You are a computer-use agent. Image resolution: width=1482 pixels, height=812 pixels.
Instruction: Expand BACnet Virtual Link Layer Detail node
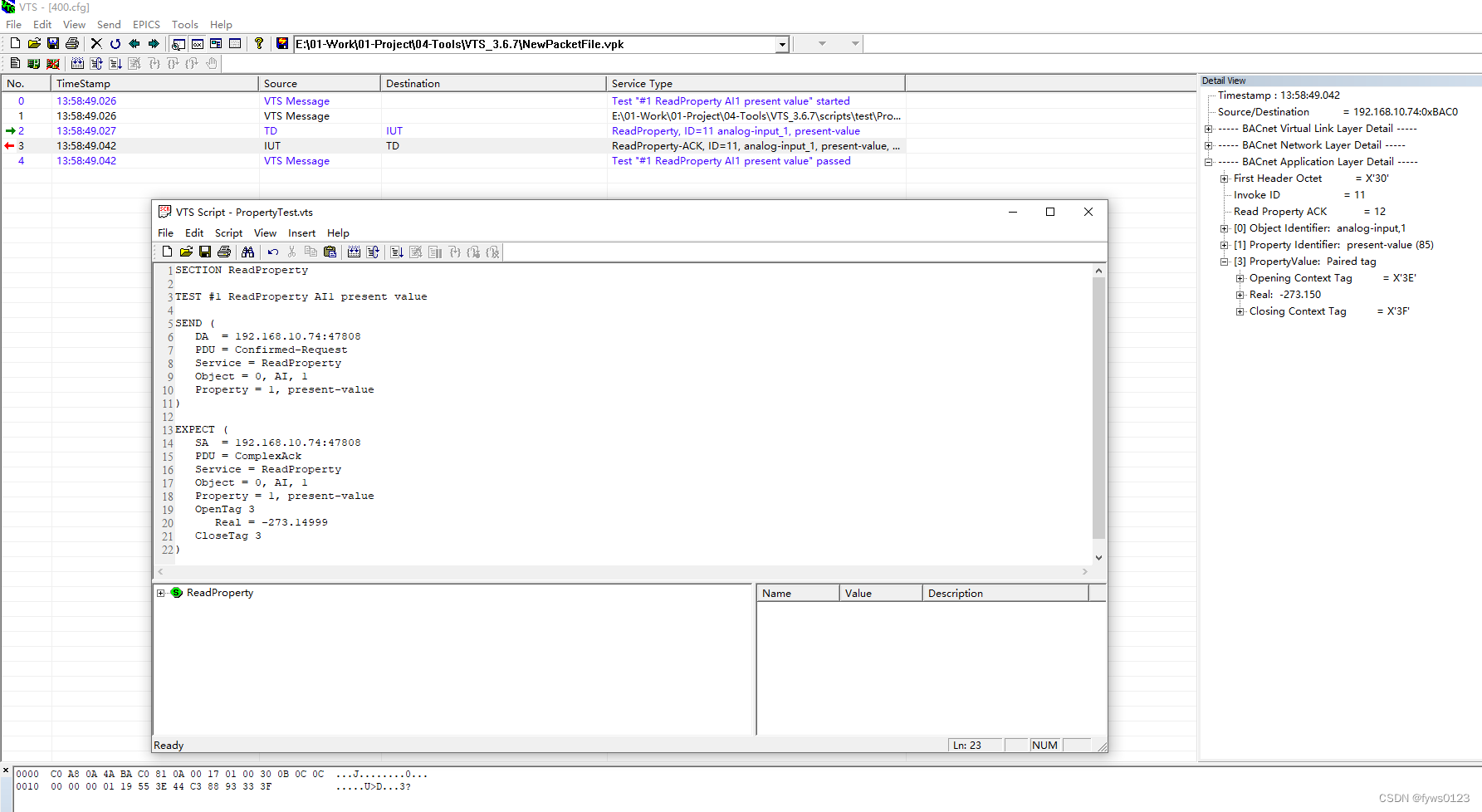pyautogui.click(x=1209, y=129)
